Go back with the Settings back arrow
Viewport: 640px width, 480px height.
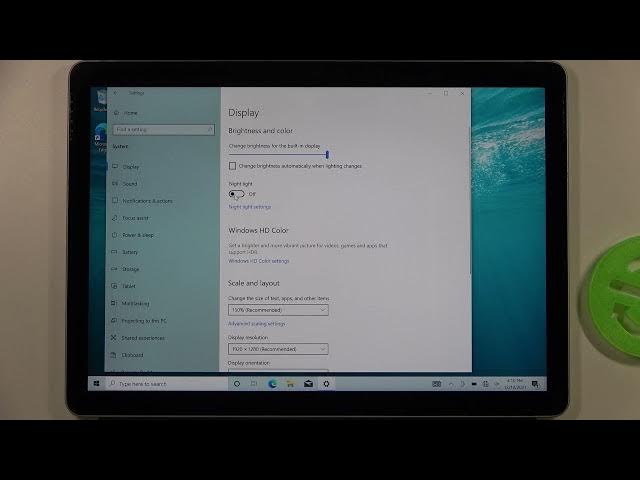116,93
